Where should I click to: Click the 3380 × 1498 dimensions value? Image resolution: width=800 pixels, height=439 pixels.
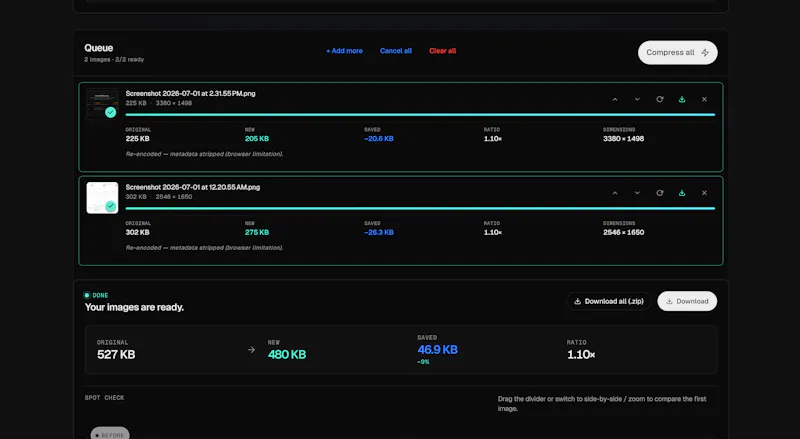click(x=623, y=139)
